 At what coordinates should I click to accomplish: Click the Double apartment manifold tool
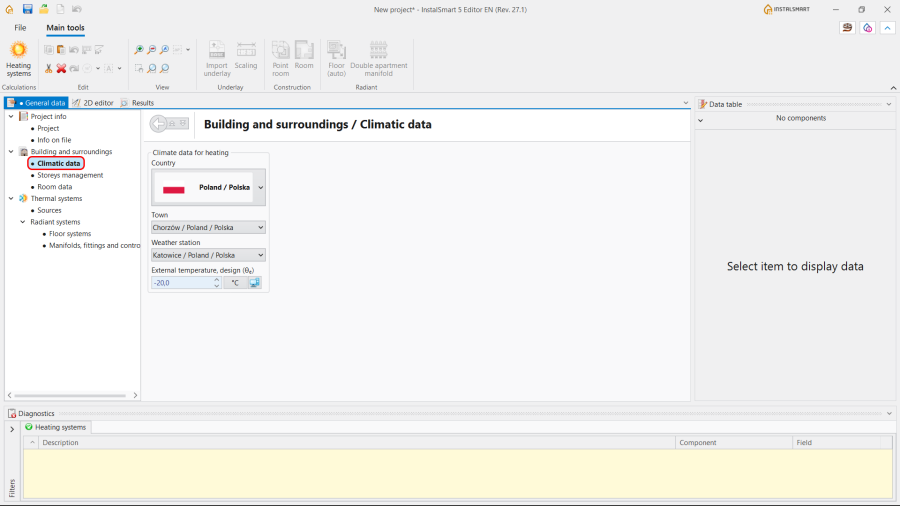[379, 59]
